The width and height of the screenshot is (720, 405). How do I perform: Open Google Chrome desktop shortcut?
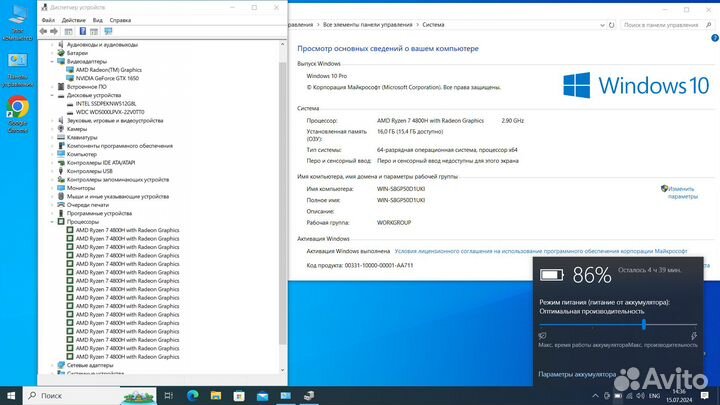pyautogui.click(x=17, y=115)
